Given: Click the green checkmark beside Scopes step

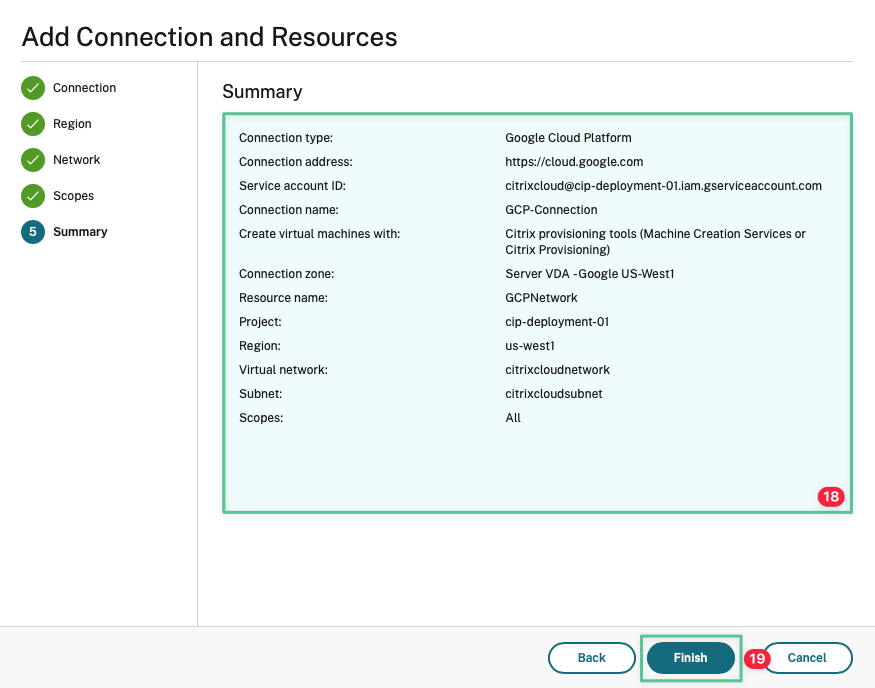Looking at the screenshot, I should [x=33, y=196].
